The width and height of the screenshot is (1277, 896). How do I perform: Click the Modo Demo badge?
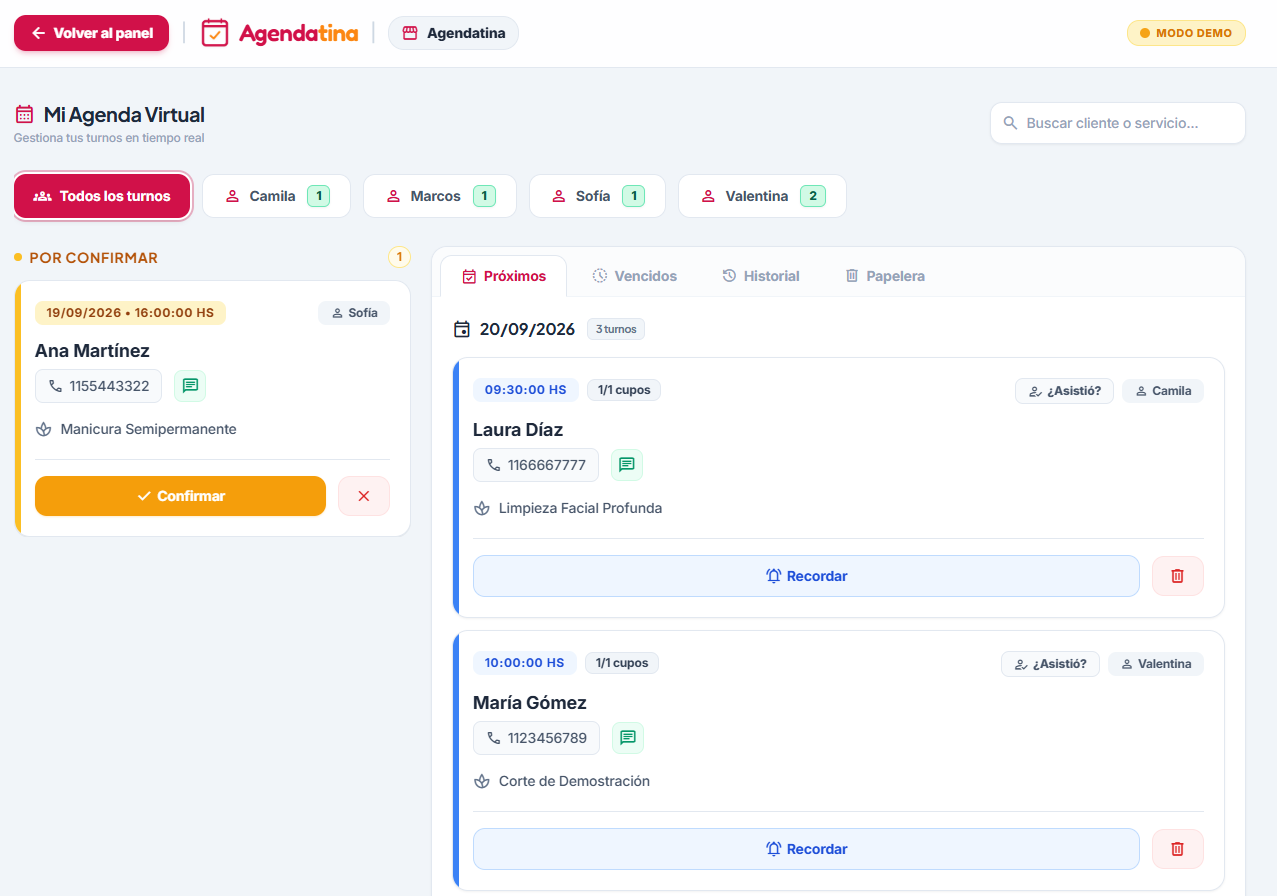coord(1186,33)
